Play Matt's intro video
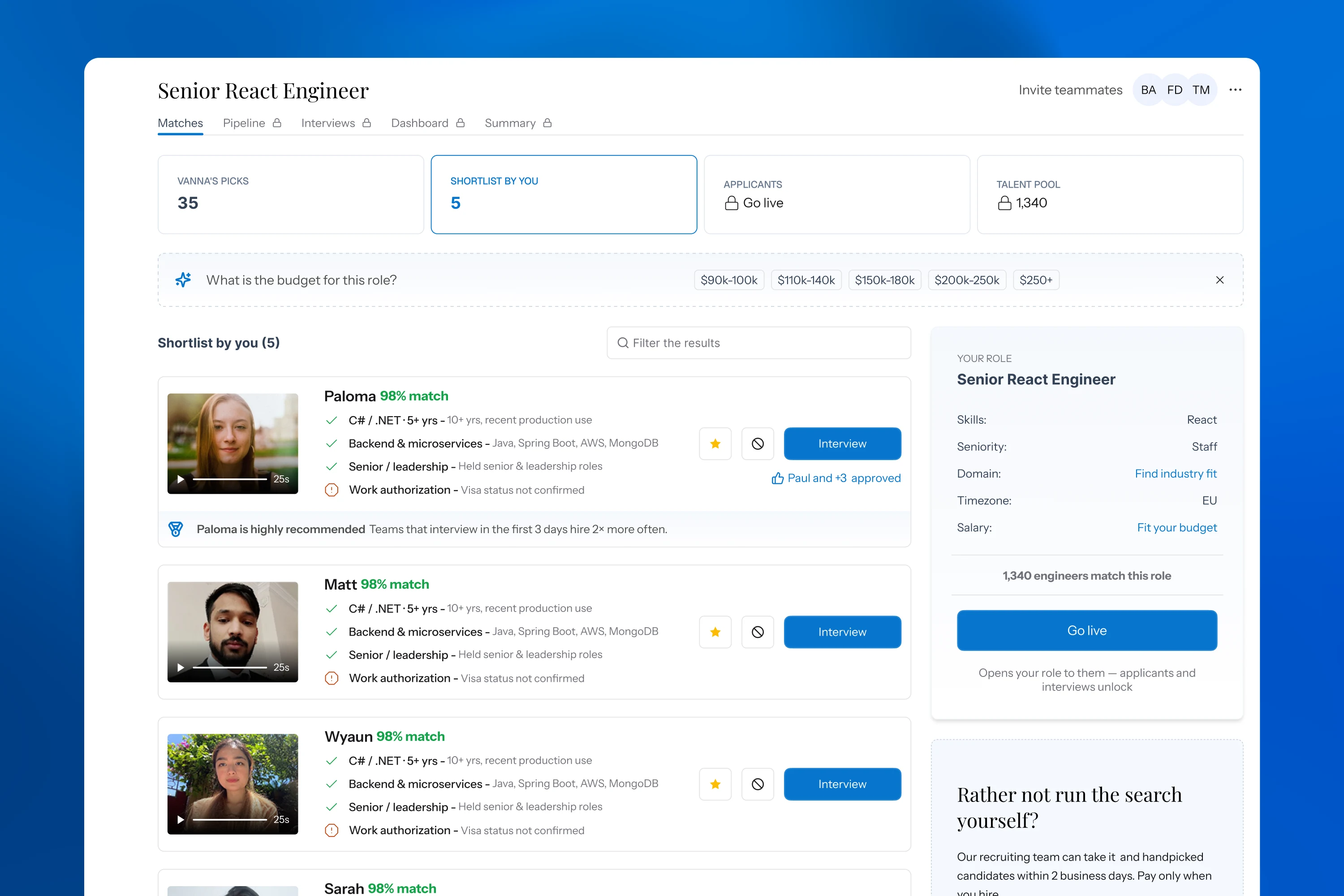Image resolution: width=1344 pixels, height=896 pixels. 181,668
